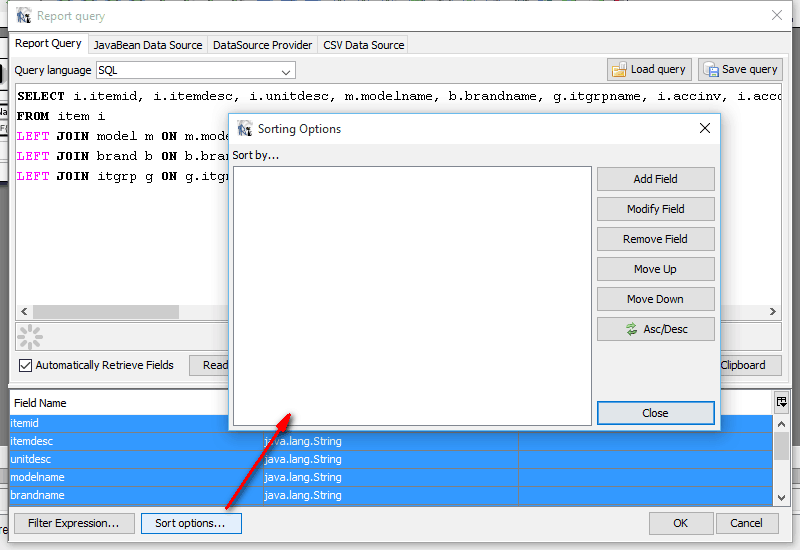
Task: Select the CSV Data Source tab
Action: pos(363,45)
